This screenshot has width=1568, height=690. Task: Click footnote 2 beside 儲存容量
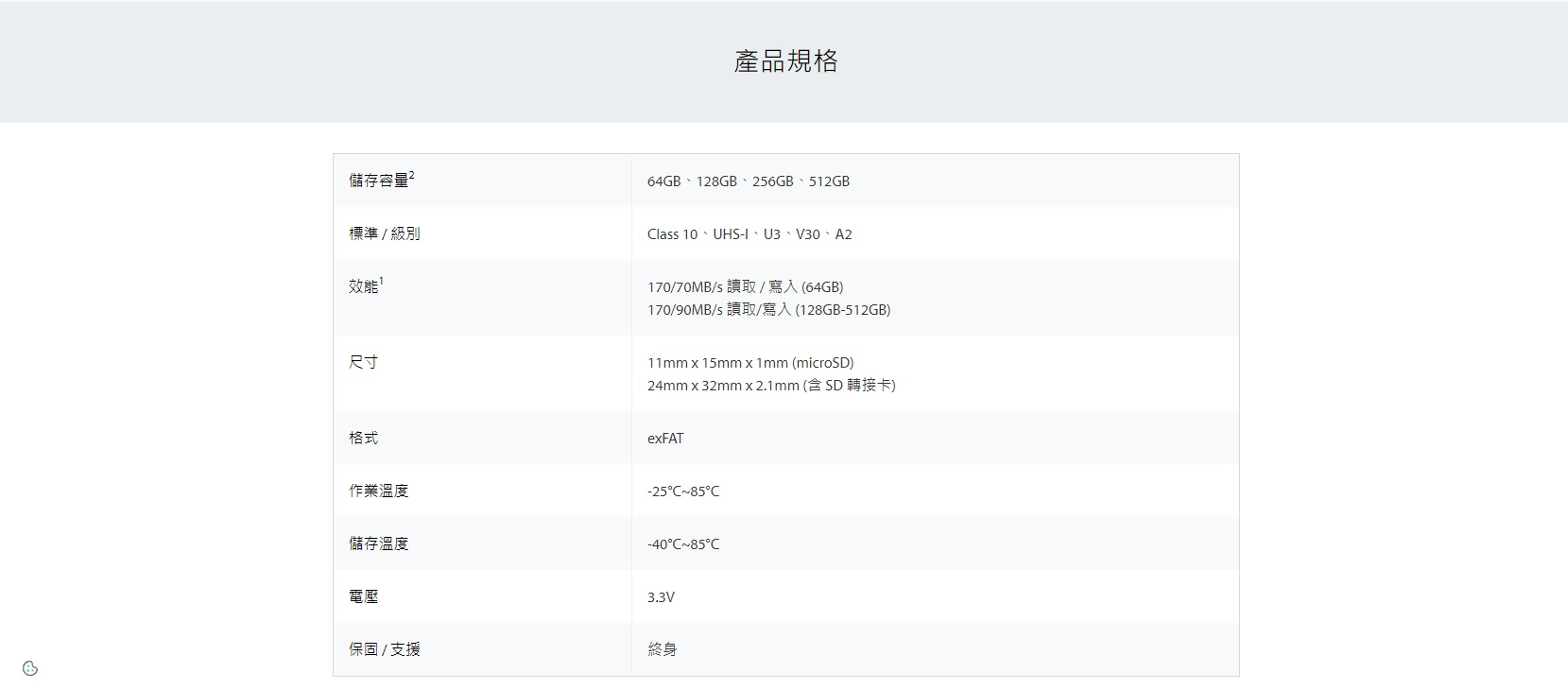(x=412, y=175)
